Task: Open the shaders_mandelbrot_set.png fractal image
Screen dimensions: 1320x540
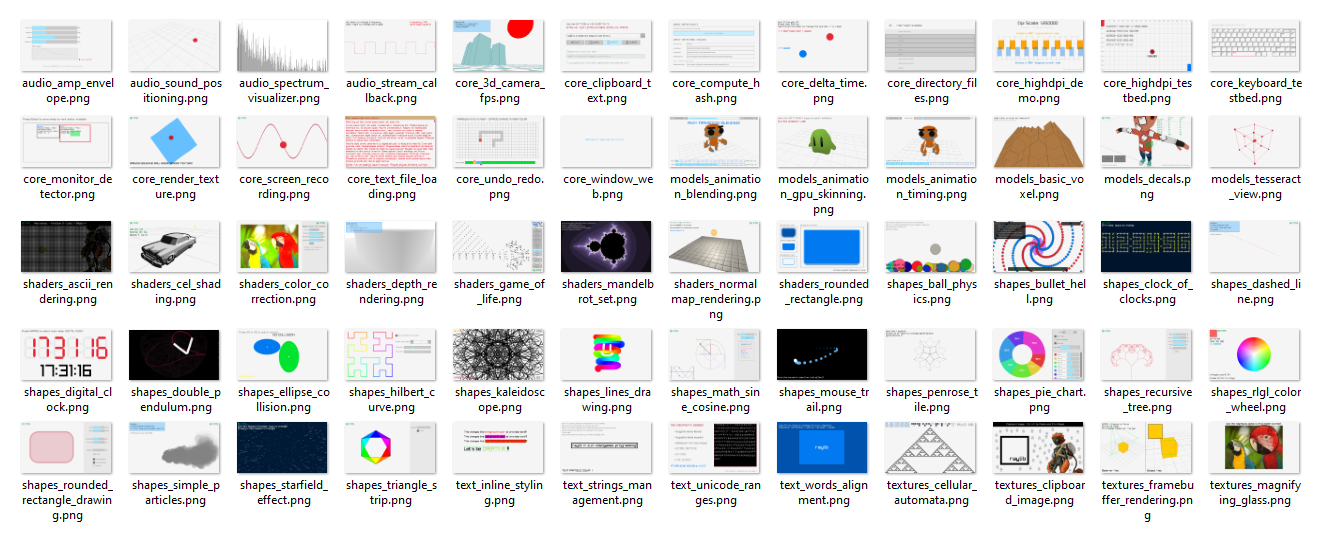Action: click(x=606, y=246)
